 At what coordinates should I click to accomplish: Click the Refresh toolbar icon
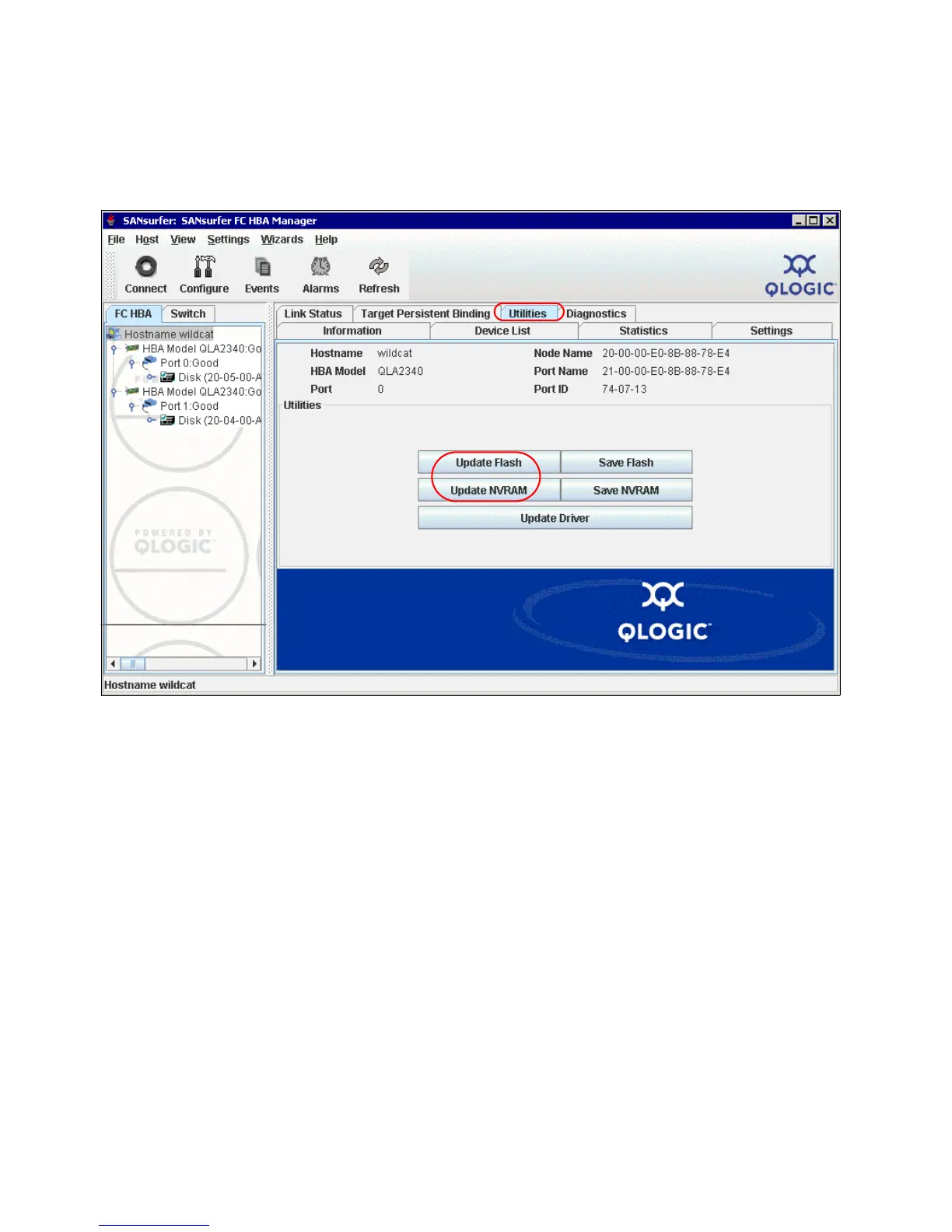(379, 267)
